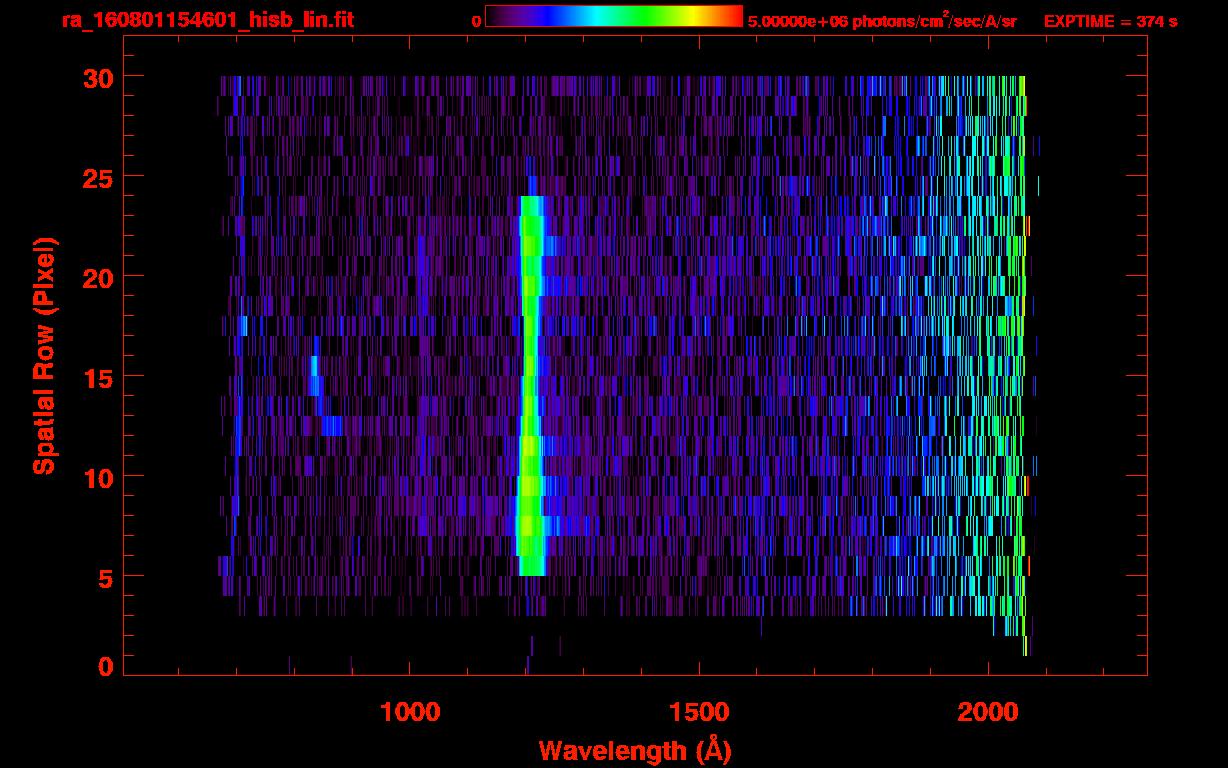
Task: Click the rainbow color scale bar
Action: pyautogui.click(x=614, y=16)
